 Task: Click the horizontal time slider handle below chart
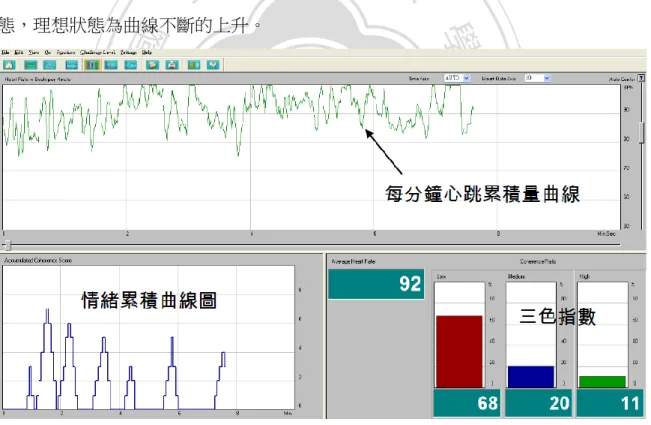8,245
